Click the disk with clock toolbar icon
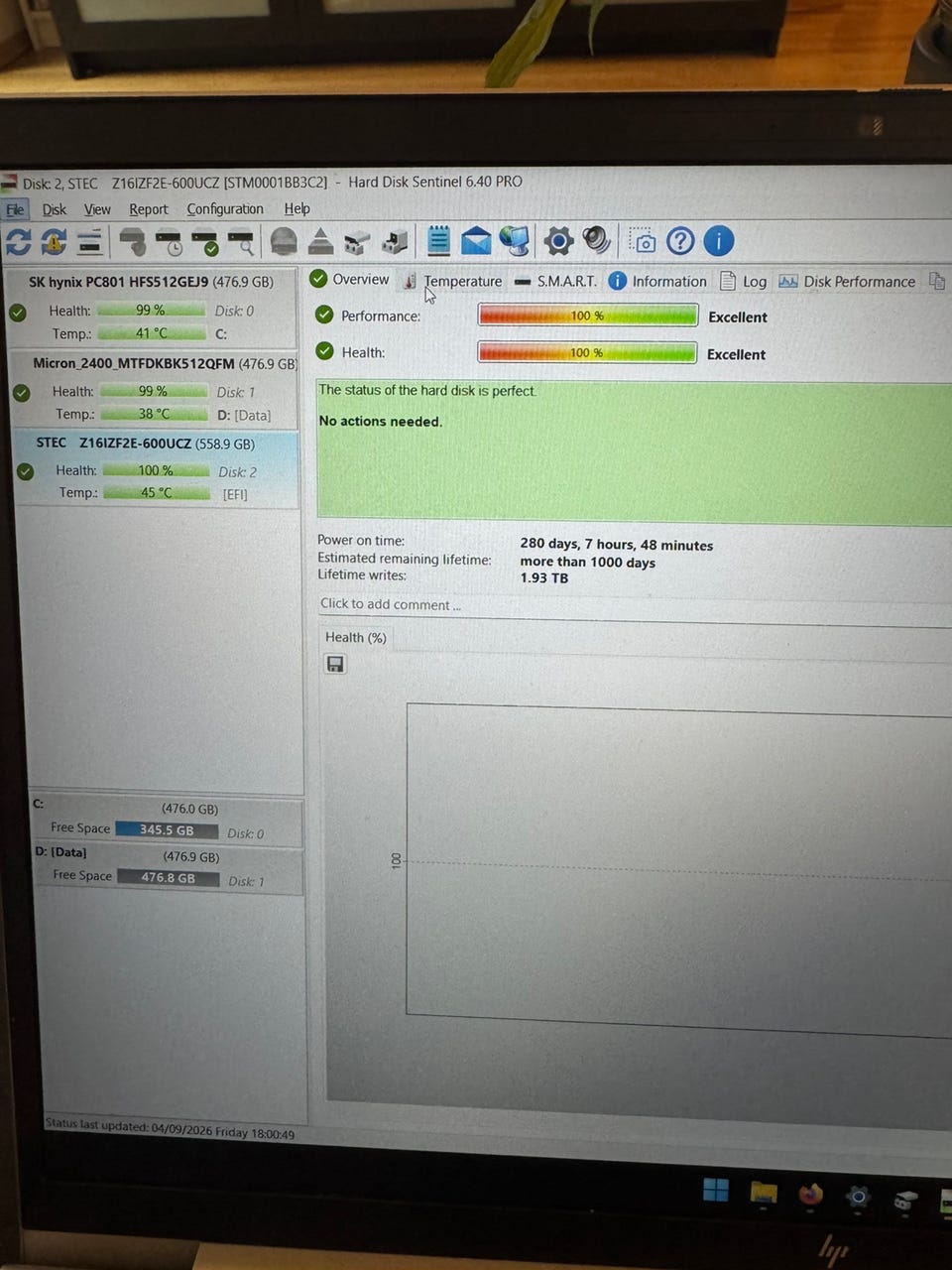 (169, 241)
